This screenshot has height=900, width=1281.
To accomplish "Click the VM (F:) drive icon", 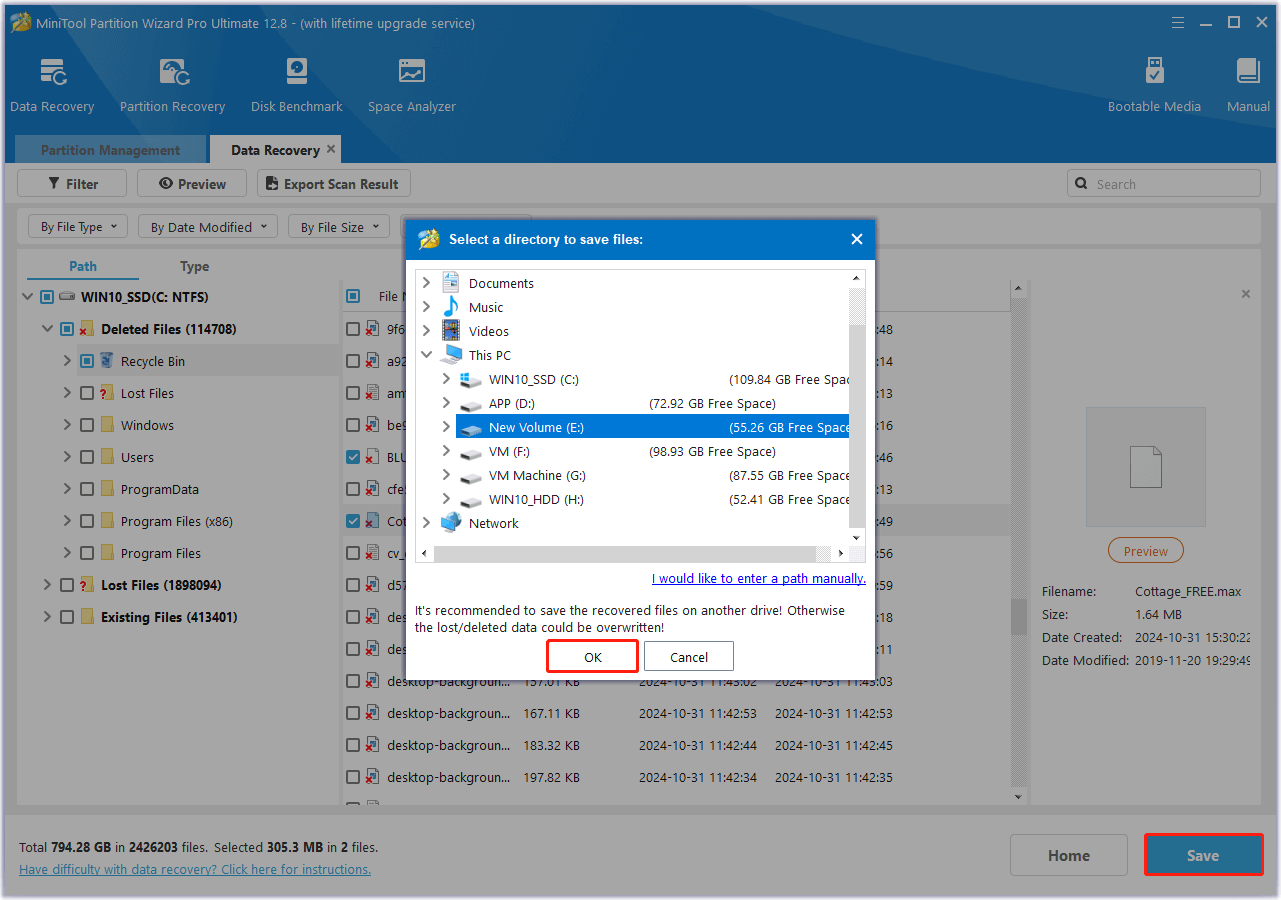I will click(471, 452).
